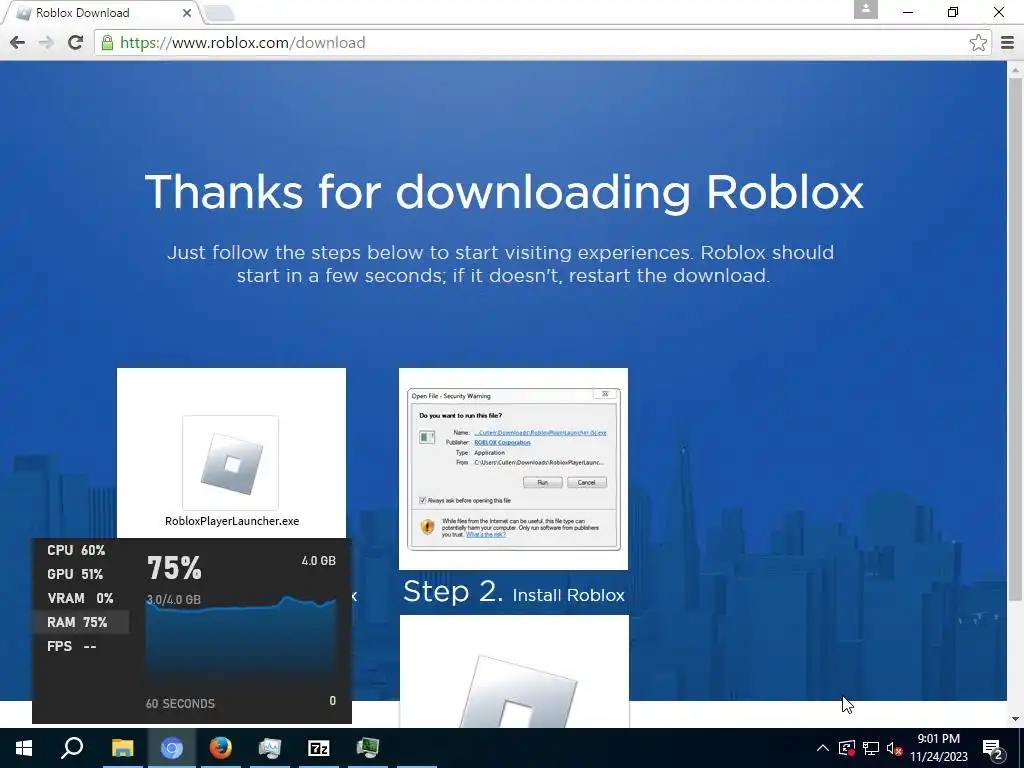Image resolution: width=1024 pixels, height=768 pixels.
Task: Reload the Roblox download page
Action: pyautogui.click(x=75, y=43)
